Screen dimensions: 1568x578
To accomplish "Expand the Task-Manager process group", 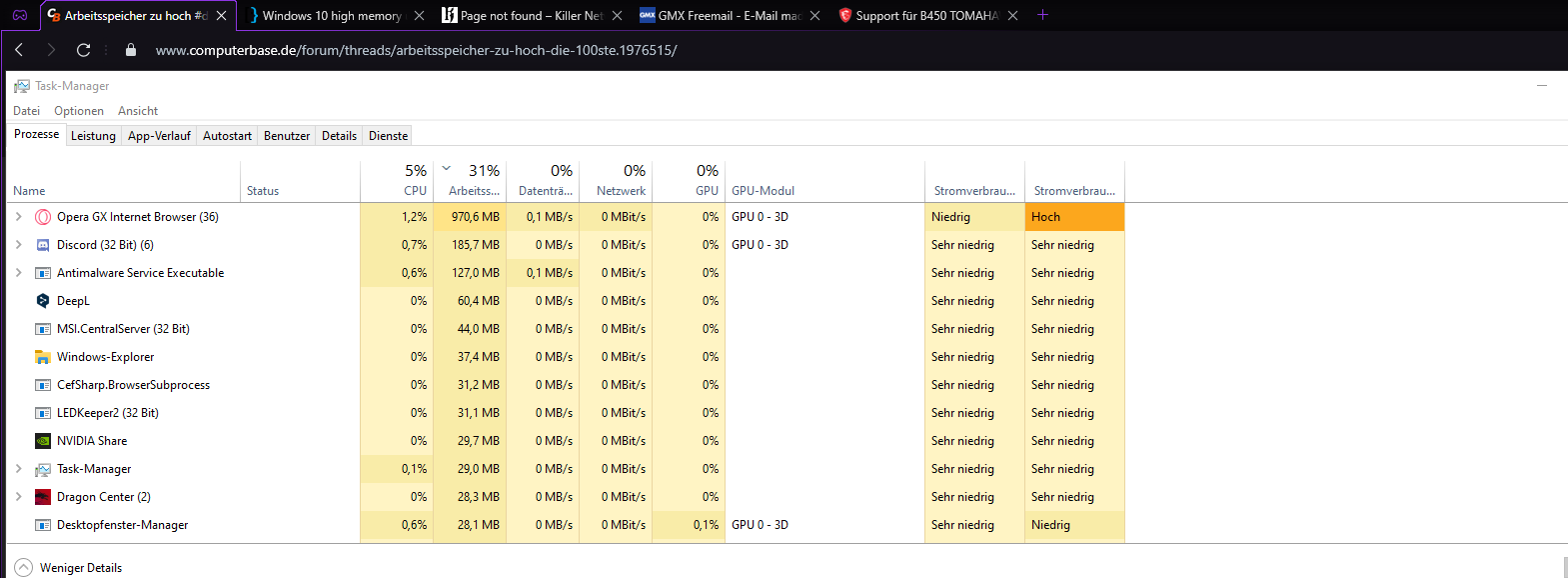I will pyautogui.click(x=18, y=469).
